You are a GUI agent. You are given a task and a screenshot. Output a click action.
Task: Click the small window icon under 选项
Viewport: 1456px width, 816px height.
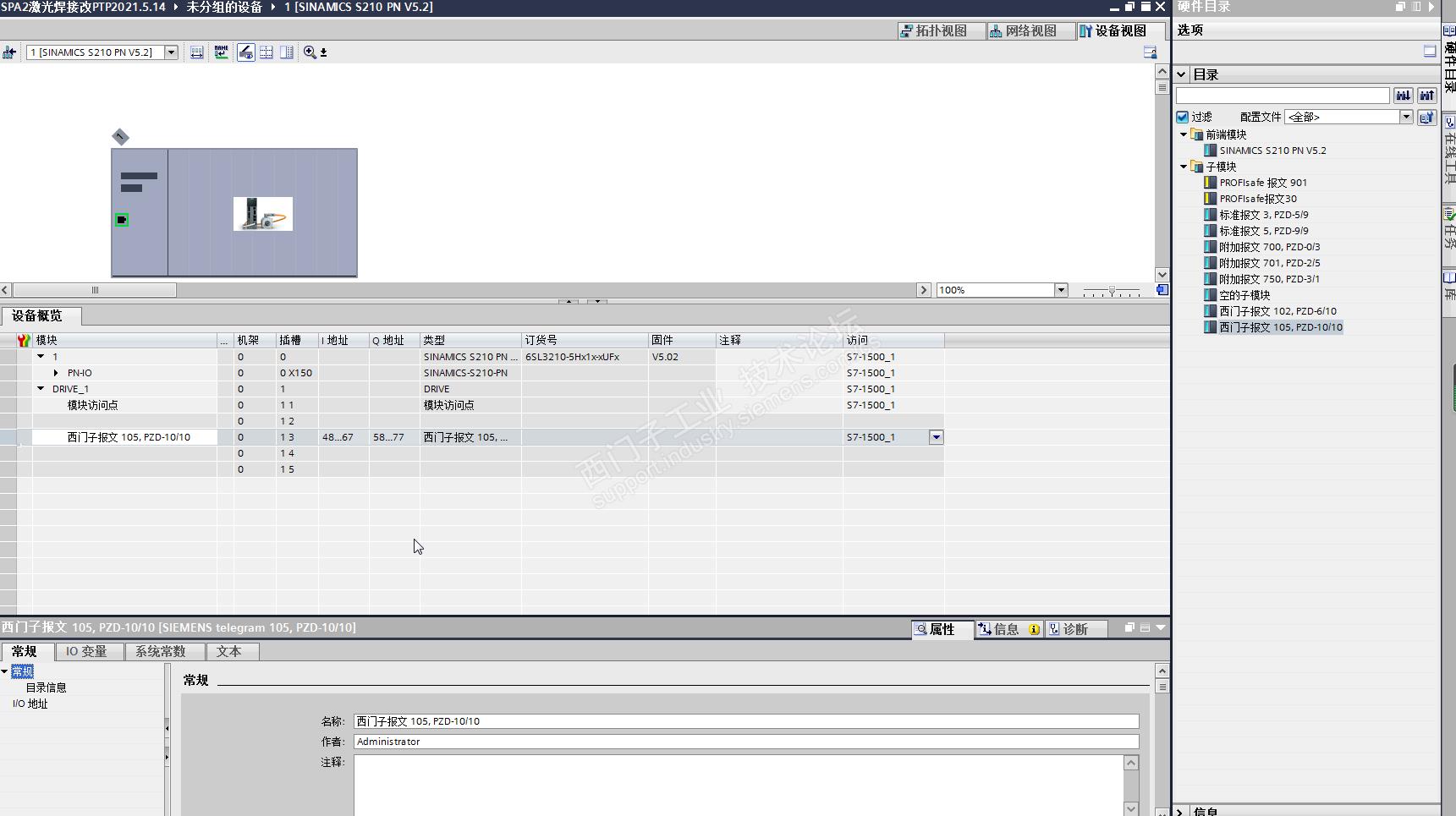coord(1430,52)
